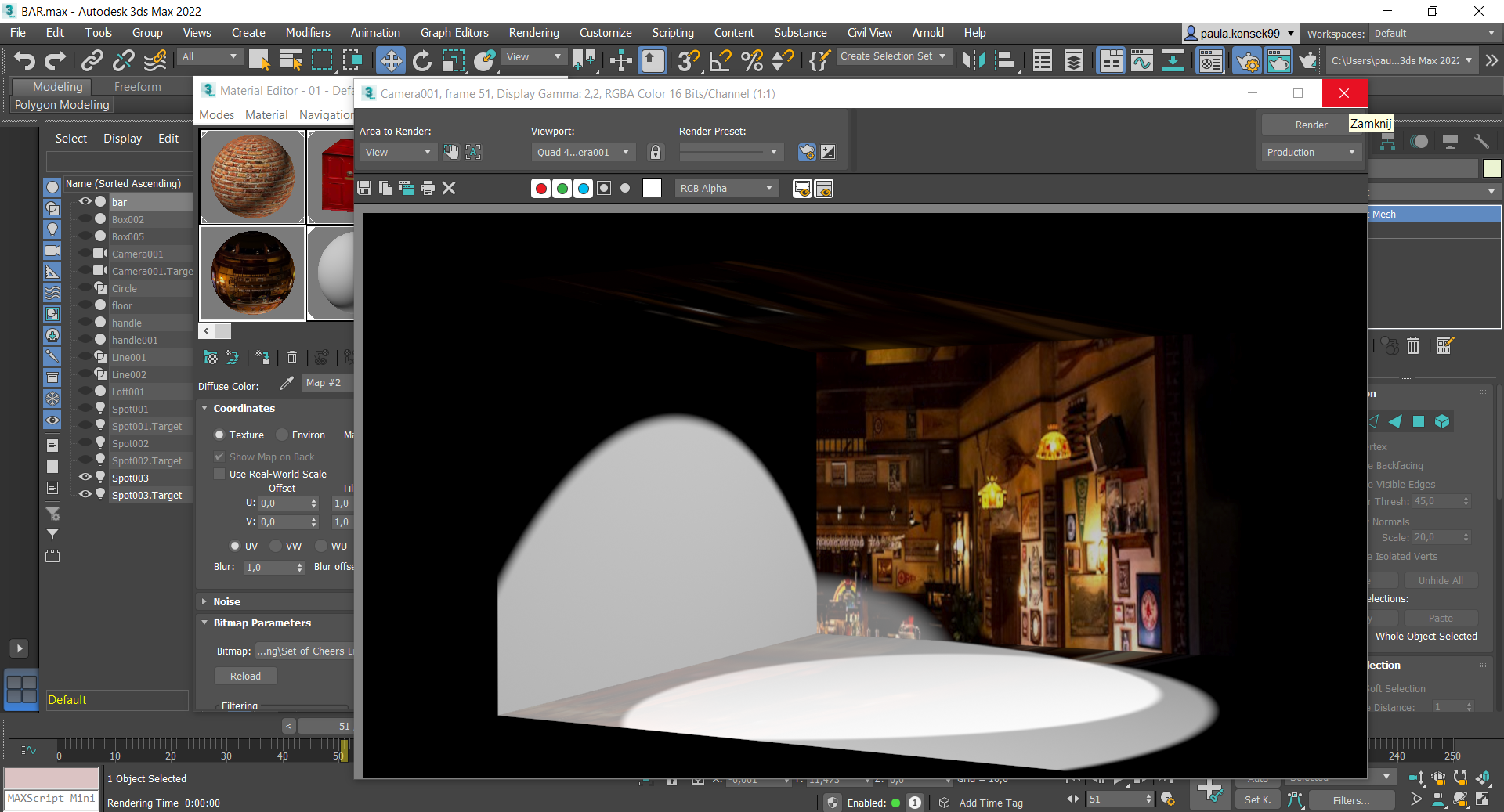The width and height of the screenshot is (1504, 812).
Task: Enable Use Real-World Scale checkbox
Action: (x=220, y=474)
